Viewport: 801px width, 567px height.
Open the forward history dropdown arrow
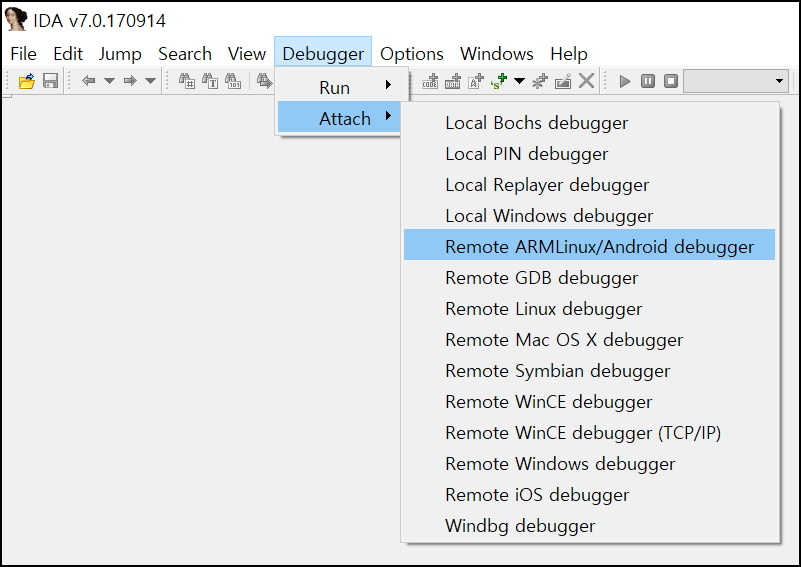click(x=150, y=81)
